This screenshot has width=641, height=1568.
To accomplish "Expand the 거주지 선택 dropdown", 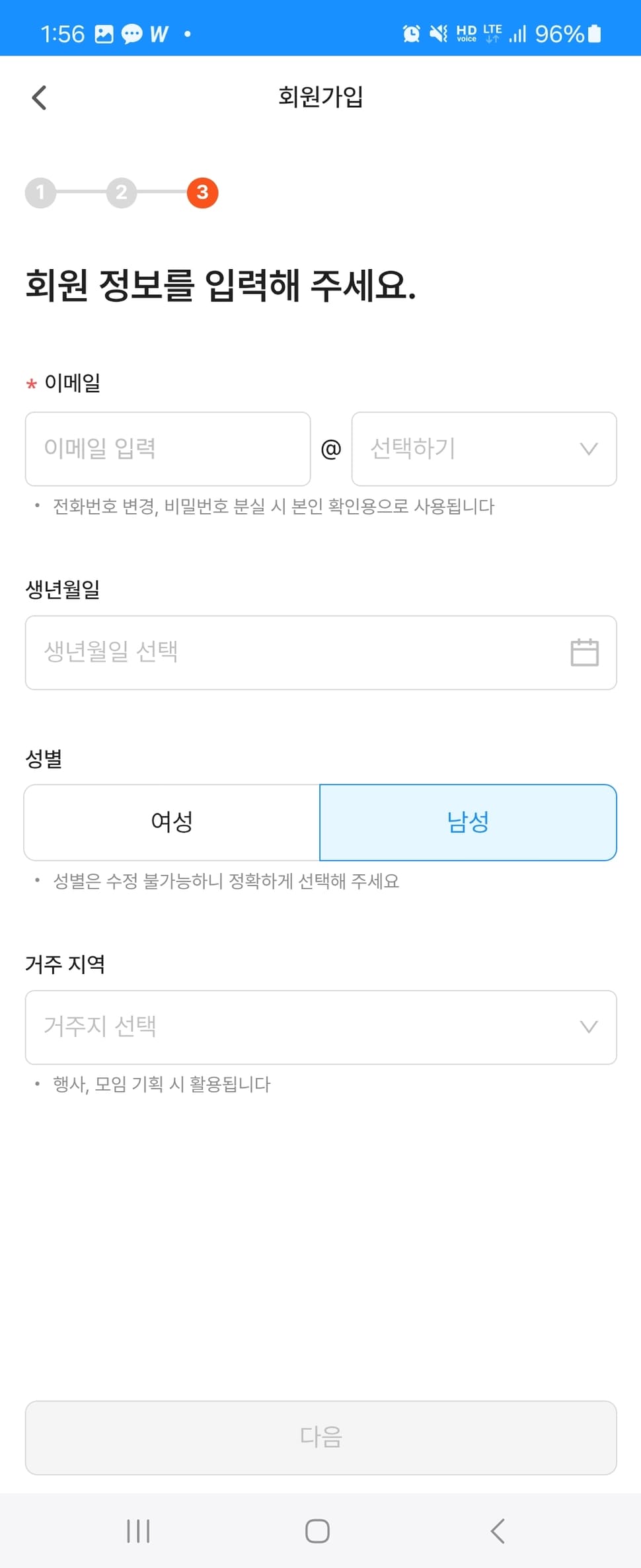I will (320, 1027).
